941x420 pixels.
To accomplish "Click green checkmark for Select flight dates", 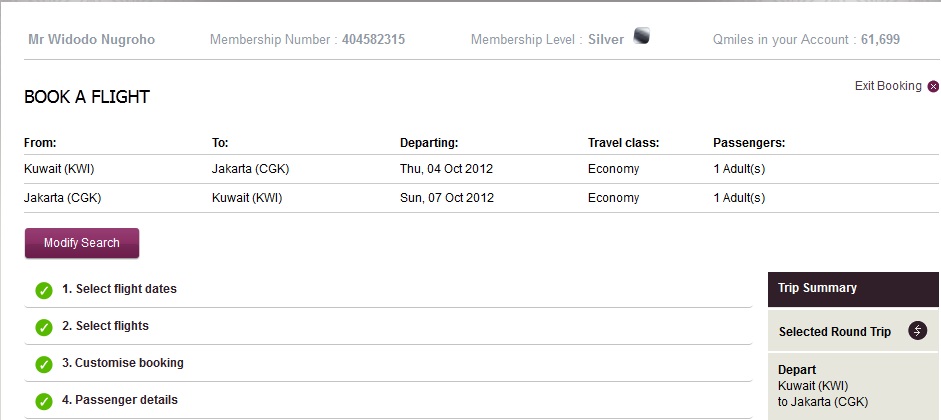I will click(x=44, y=290).
